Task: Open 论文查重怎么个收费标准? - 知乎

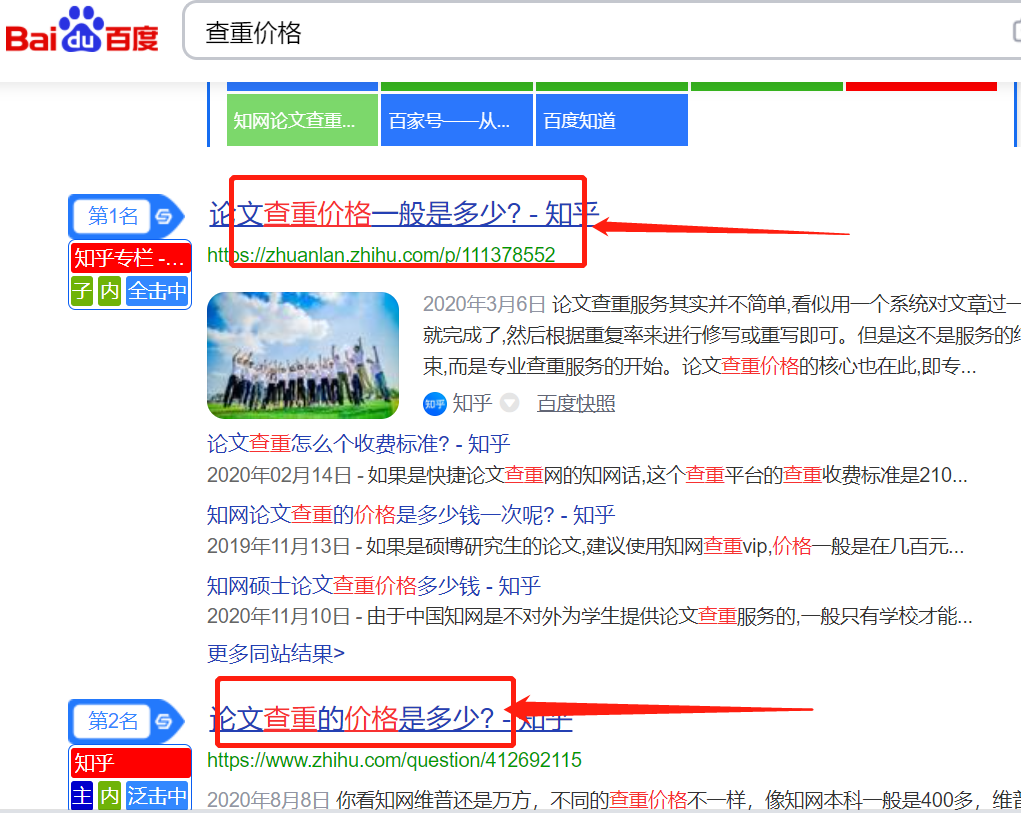Action: (358, 444)
